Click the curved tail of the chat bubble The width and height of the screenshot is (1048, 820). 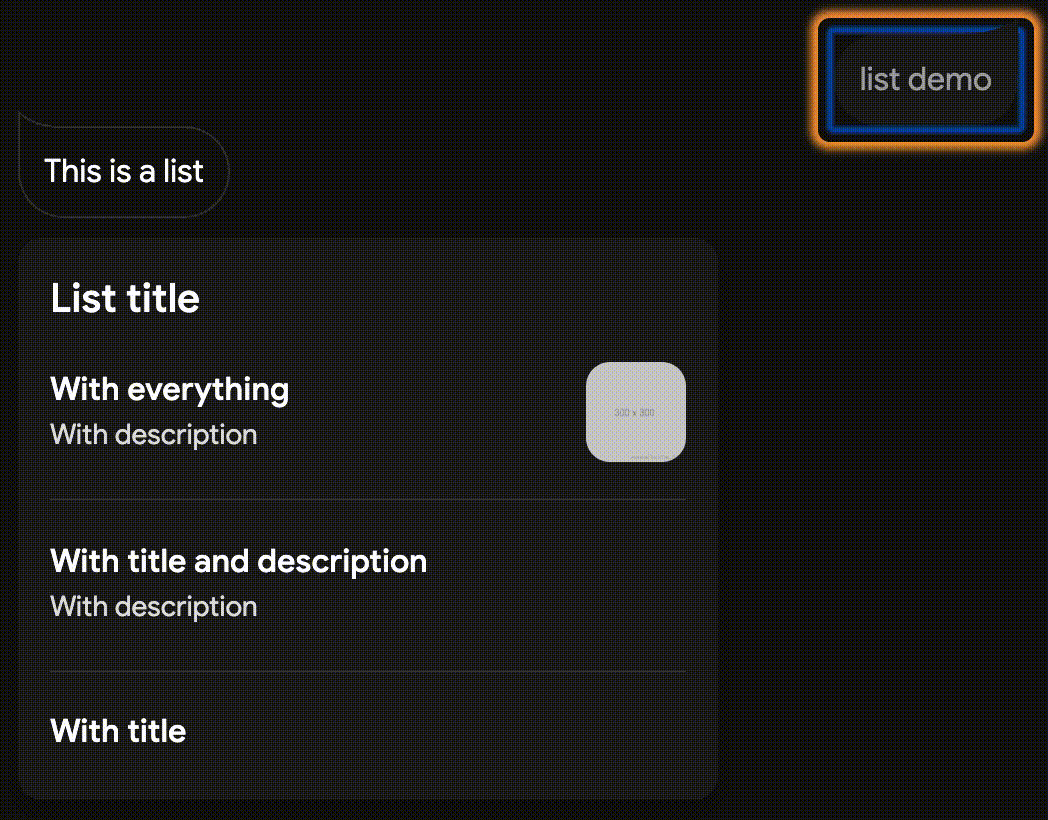pos(30,121)
